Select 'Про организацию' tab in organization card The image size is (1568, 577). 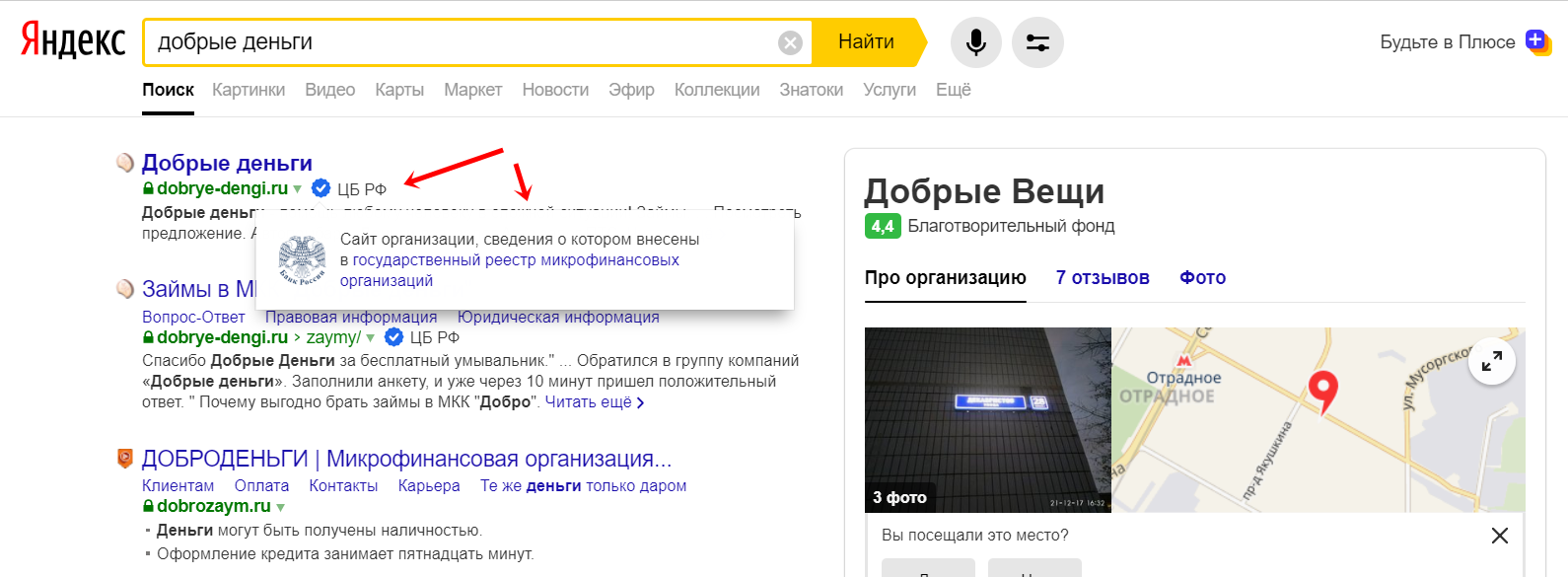946,278
